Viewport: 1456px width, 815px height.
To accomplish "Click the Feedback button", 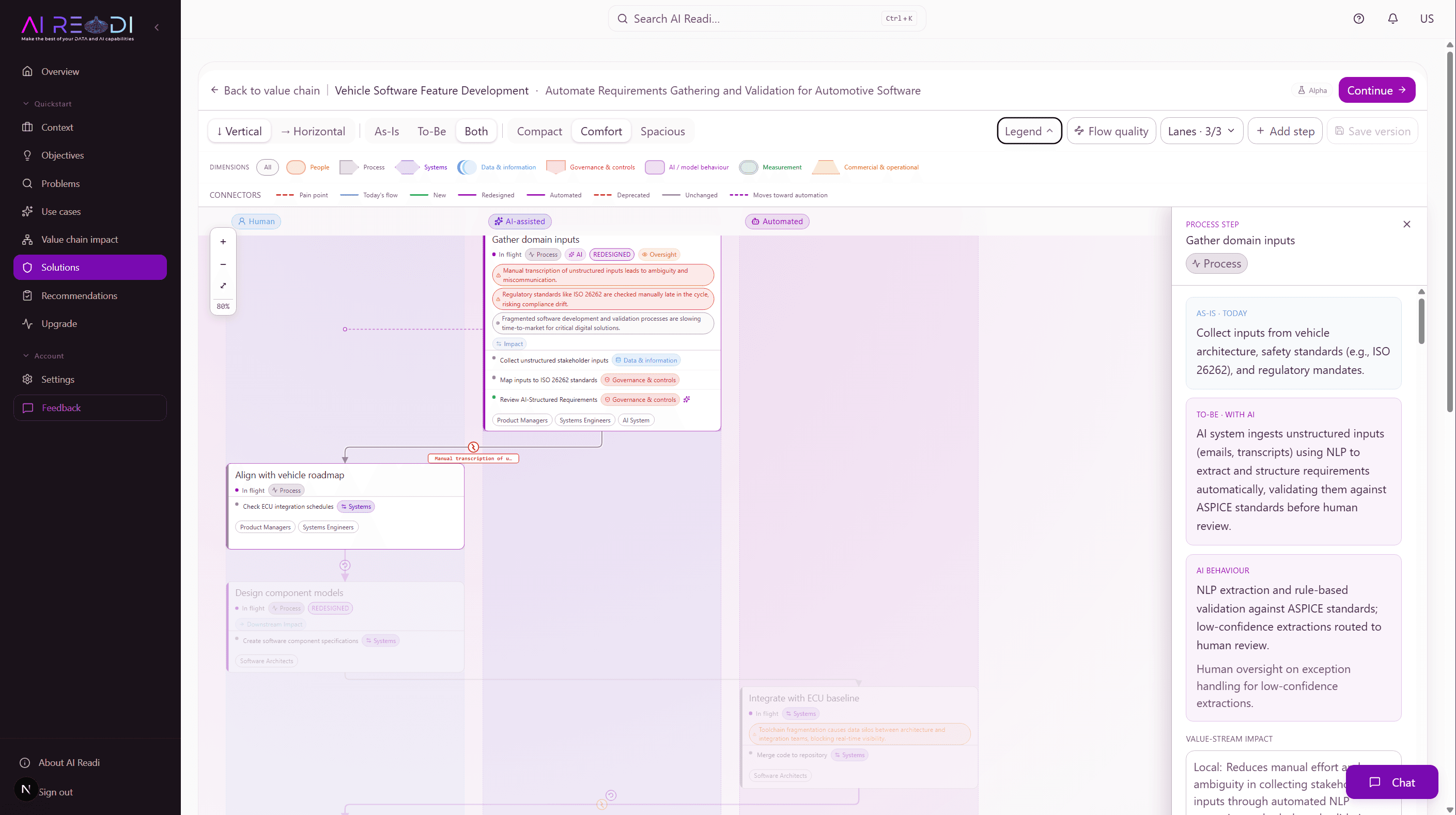I will [x=90, y=407].
